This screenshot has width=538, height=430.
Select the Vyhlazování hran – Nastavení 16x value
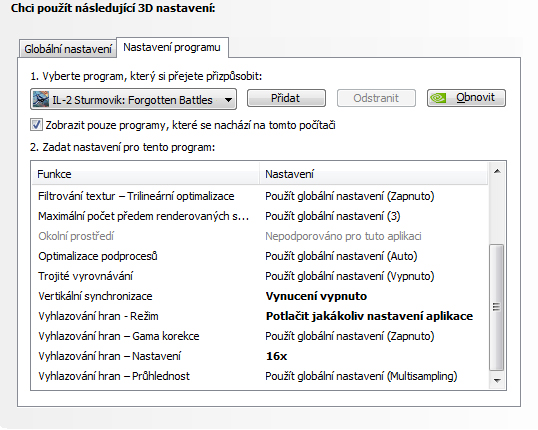[x=277, y=356]
